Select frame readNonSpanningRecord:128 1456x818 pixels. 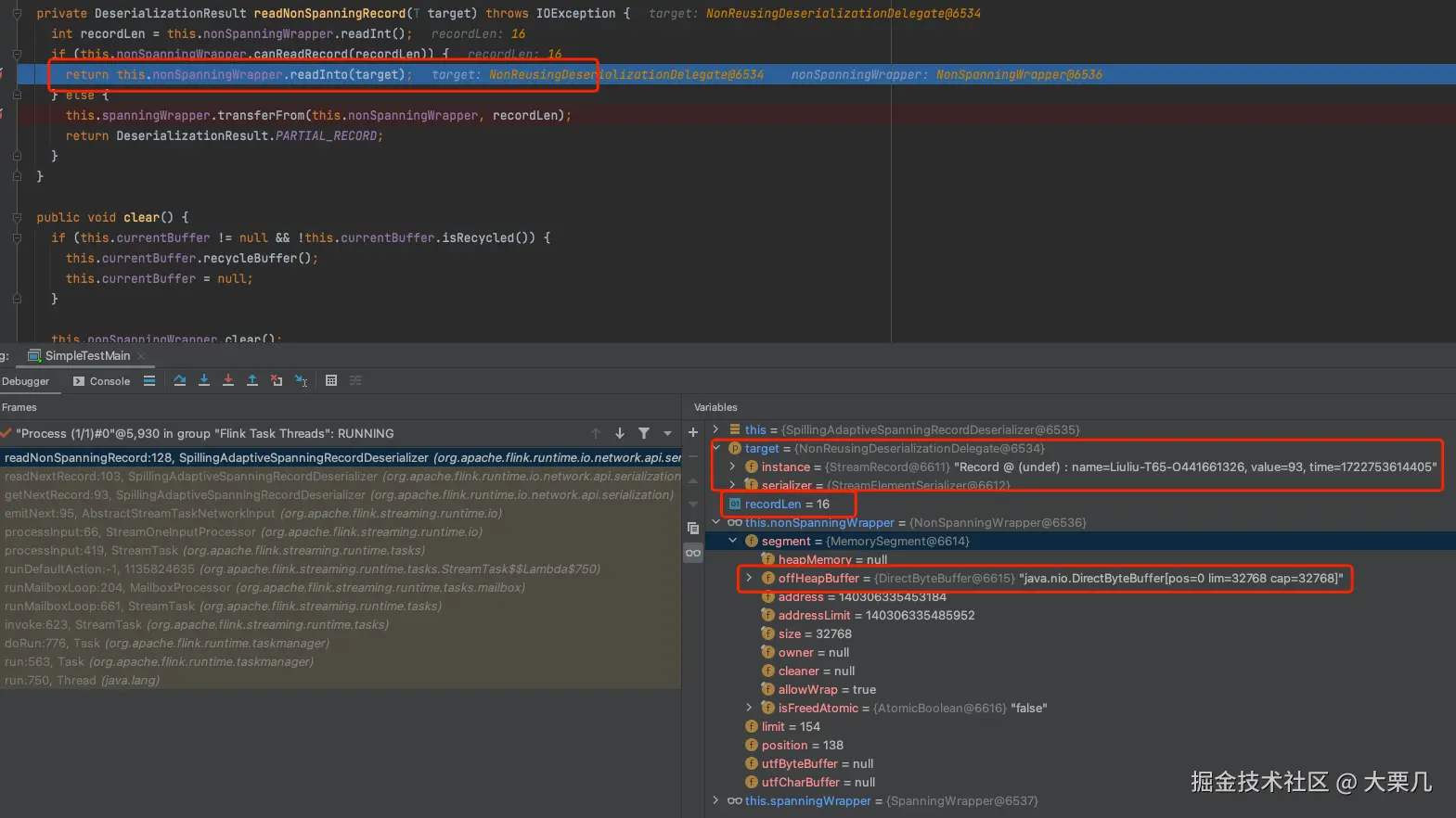(x=341, y=457)
